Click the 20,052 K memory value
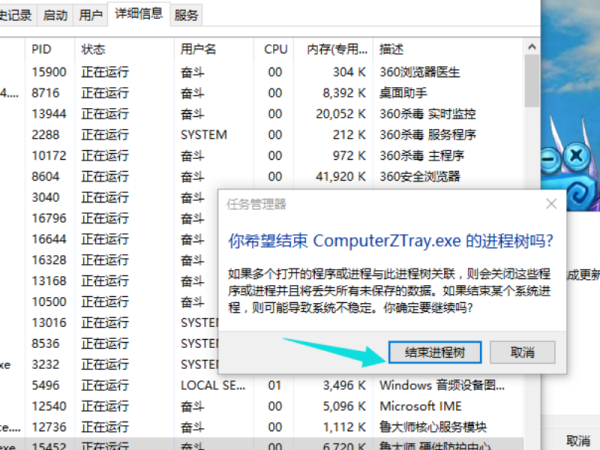 coord(341,114)
